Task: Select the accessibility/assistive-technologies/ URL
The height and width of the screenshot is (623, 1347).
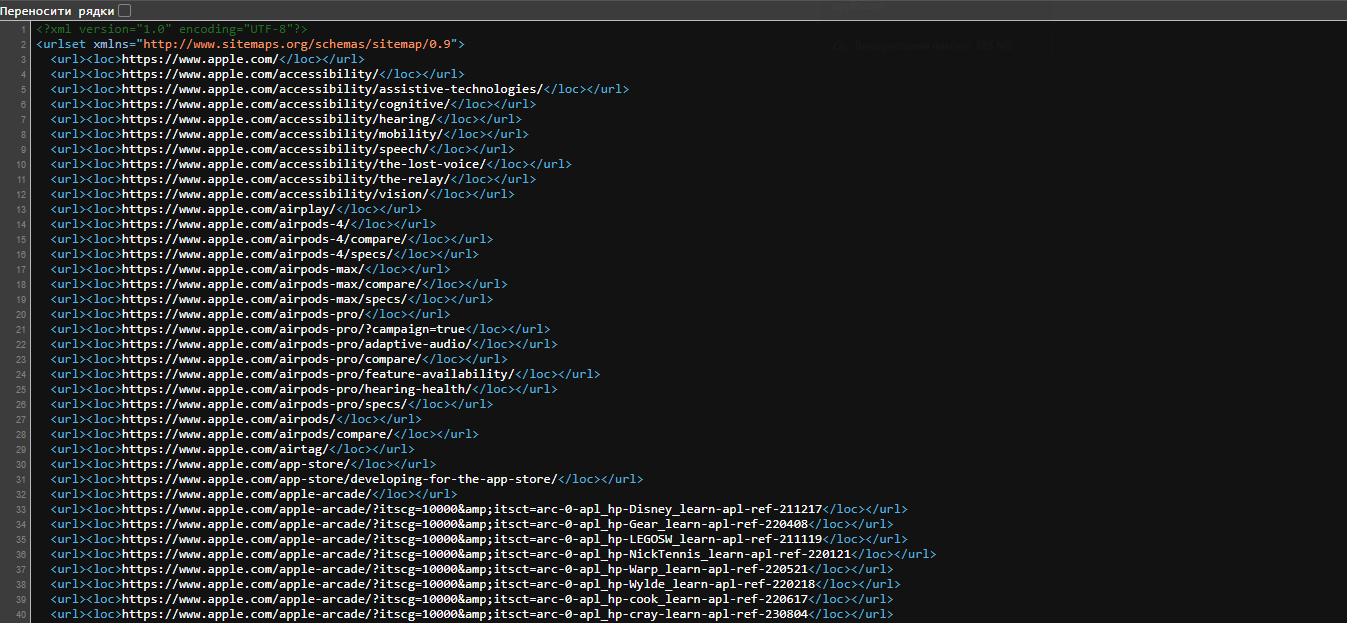Action: click(332, 89)
